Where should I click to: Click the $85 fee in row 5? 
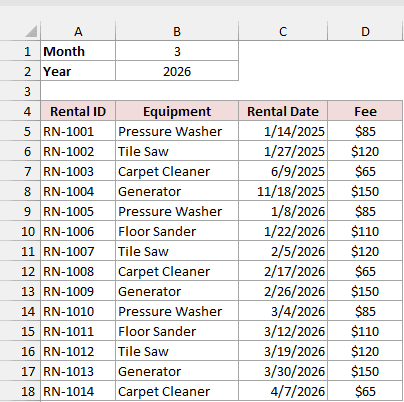click(x=365, y=131)
